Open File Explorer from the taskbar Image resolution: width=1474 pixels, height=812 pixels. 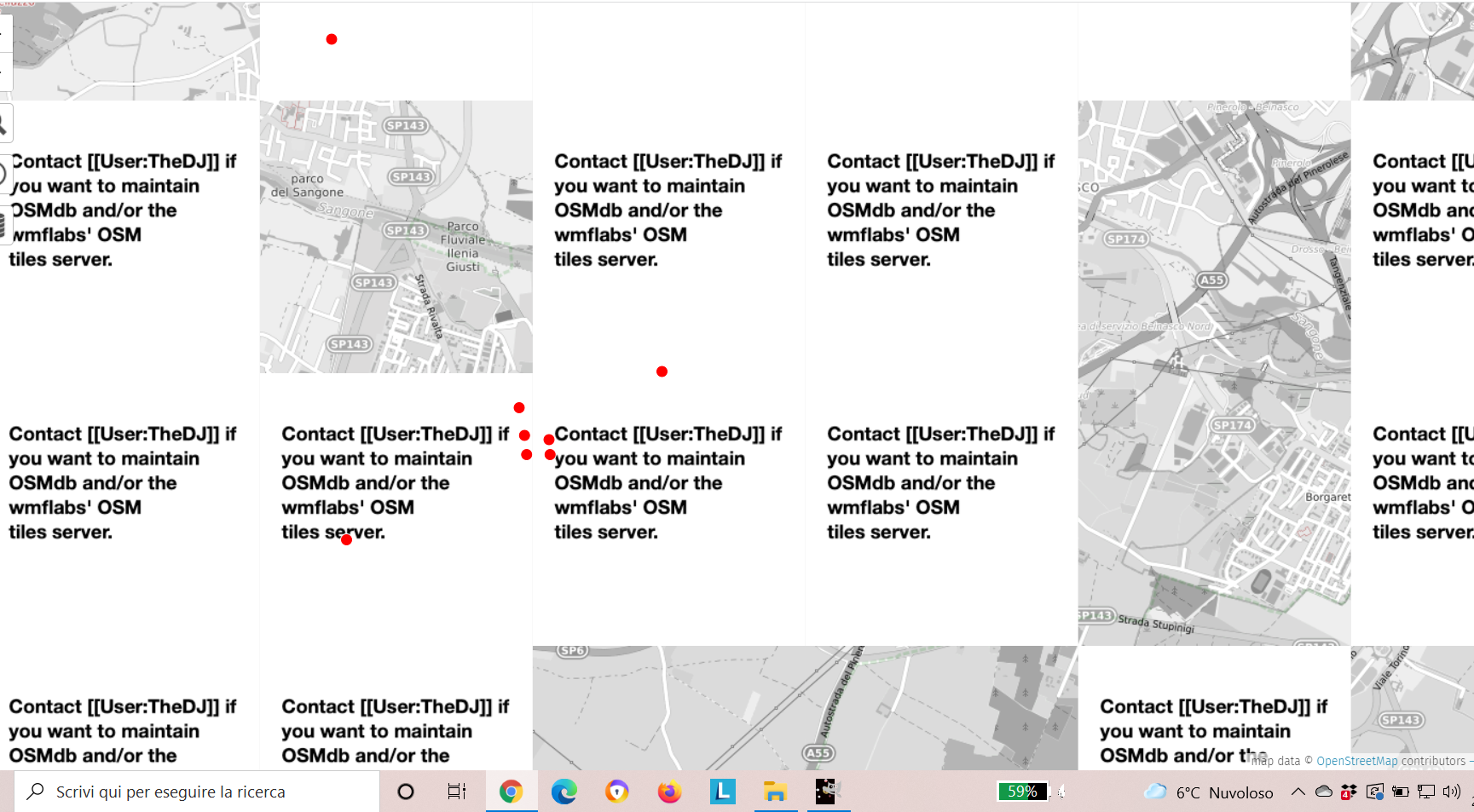[775, 792]
